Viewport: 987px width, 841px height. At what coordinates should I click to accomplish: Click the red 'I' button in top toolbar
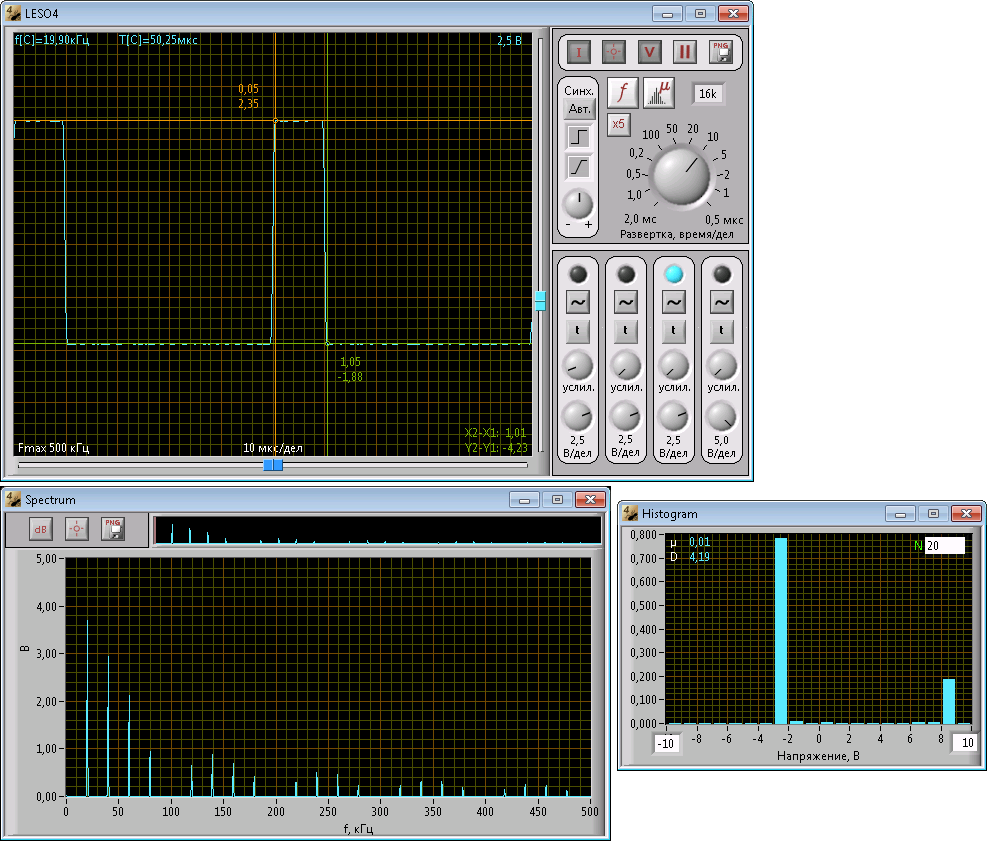tap(578, 52)
